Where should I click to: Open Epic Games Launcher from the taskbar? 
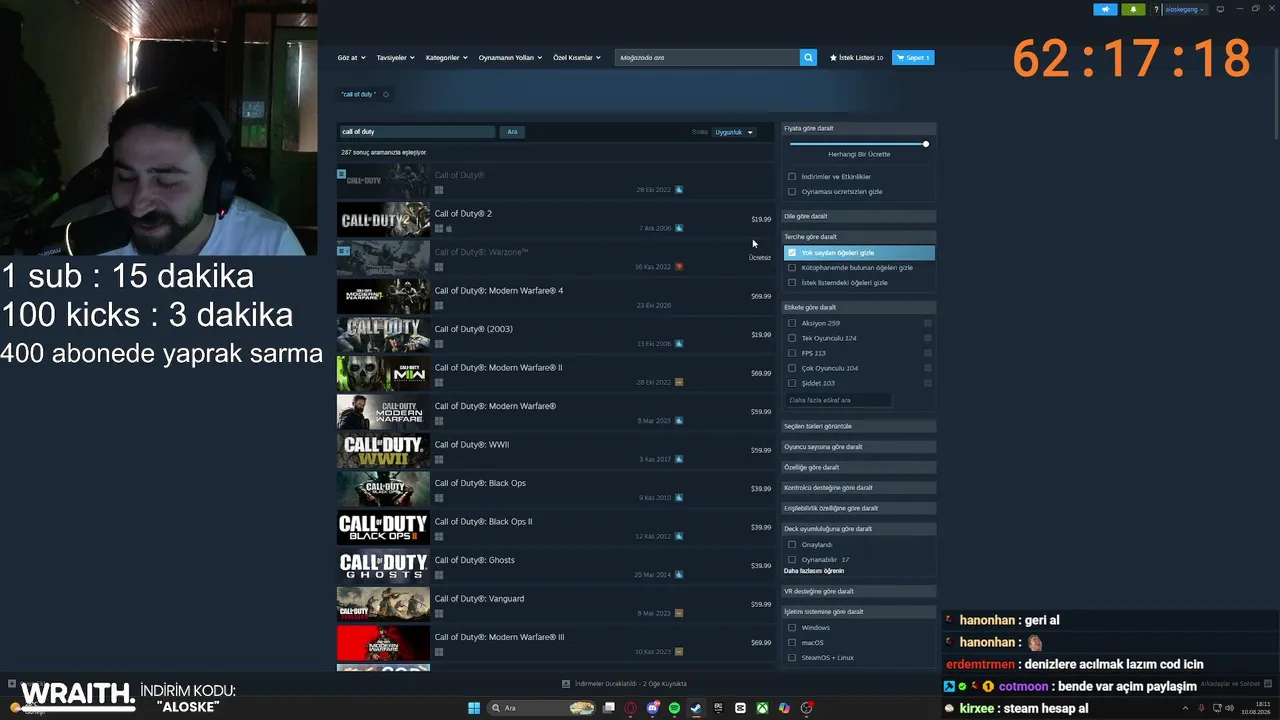718,708
